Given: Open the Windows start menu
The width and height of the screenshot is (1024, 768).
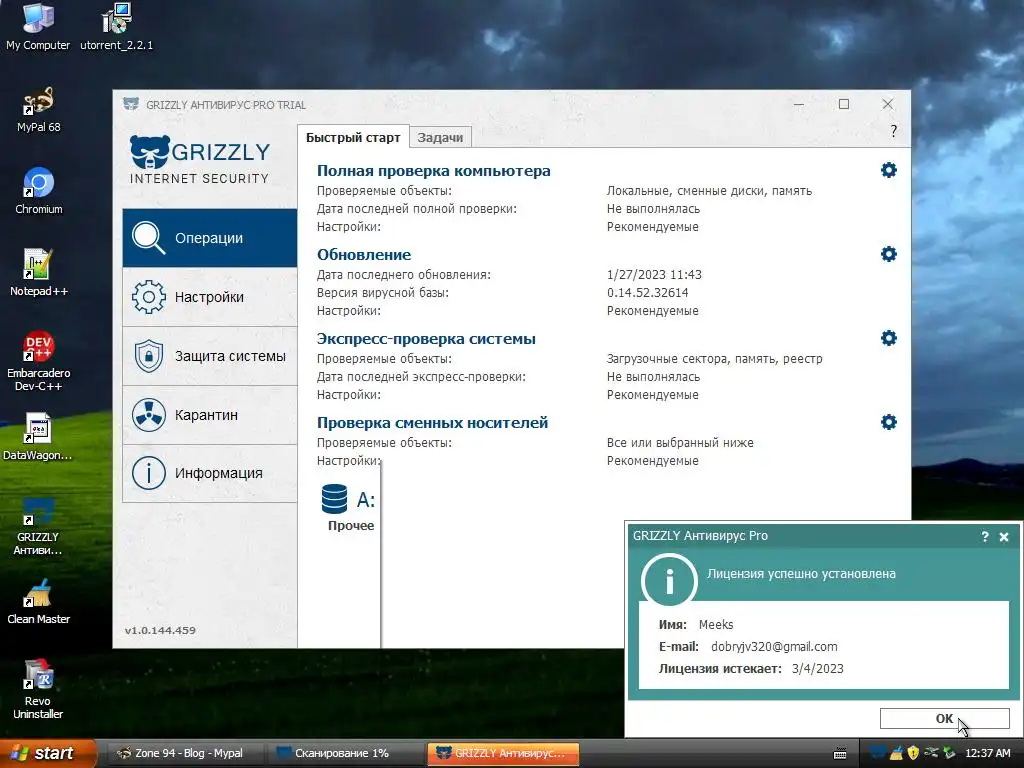Looking at the screenshot, I should (x=47, y=753).
